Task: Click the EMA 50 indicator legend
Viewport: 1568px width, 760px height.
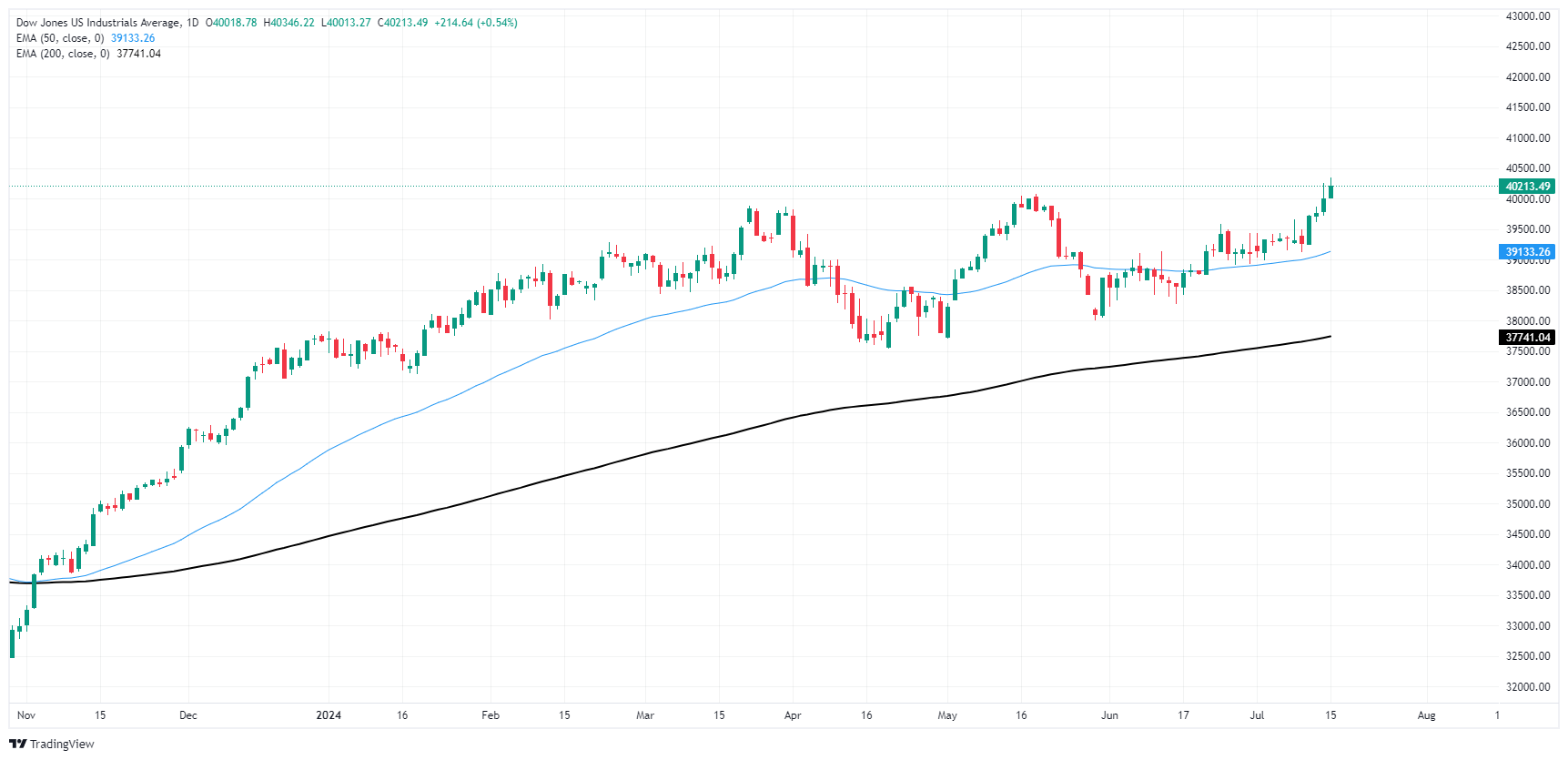Action: tap(60, 38)
